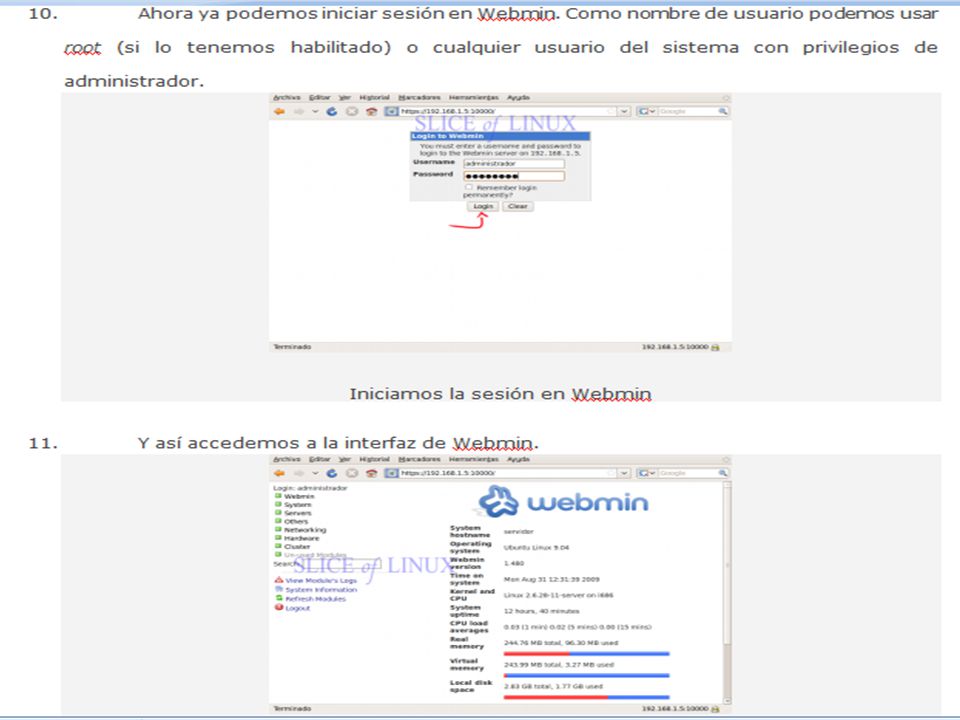The image size is (960, 720).
Task: Click Reload icon in Webmin dashboard browser
Action: pyautogui.click(x=332, y=473)
